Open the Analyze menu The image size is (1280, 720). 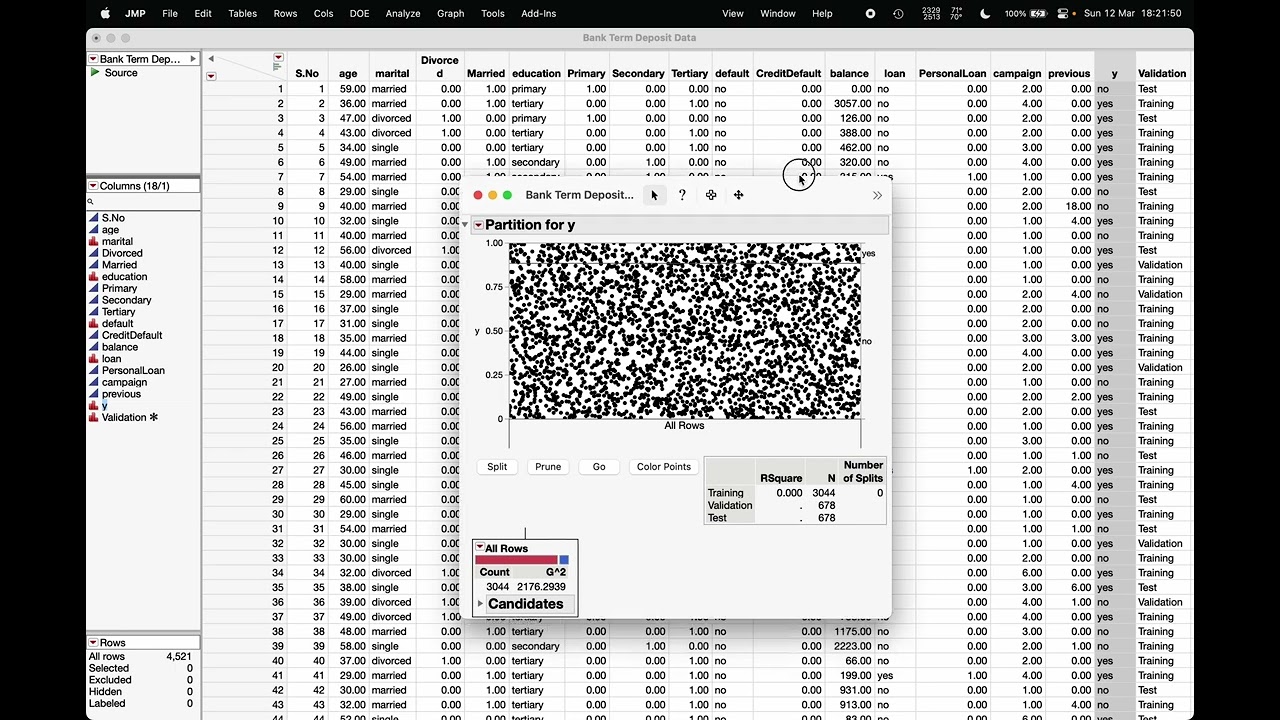pyautogui.click(x=403, y=14)
